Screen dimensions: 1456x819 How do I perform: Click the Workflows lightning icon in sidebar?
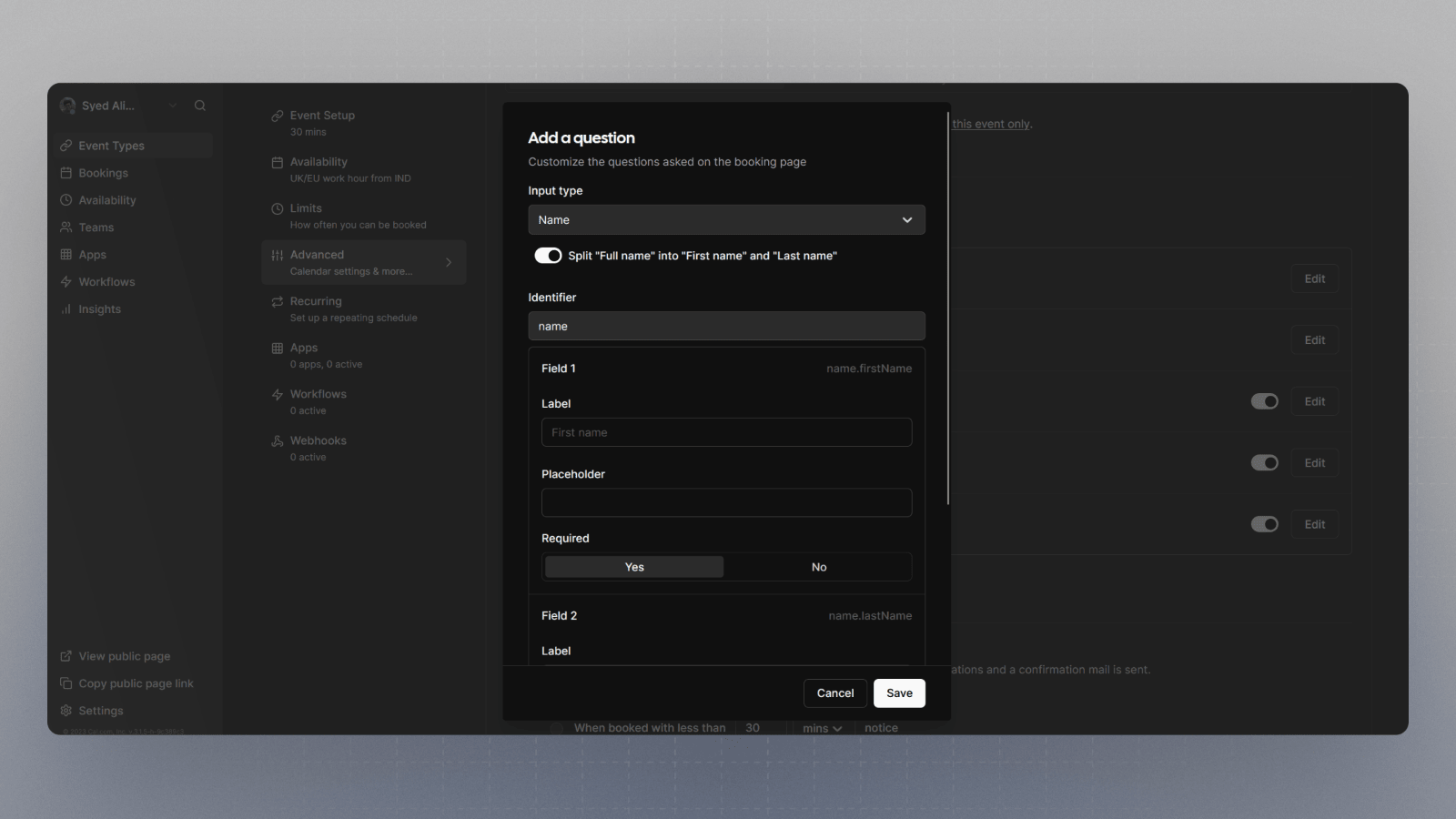[66, 282]
